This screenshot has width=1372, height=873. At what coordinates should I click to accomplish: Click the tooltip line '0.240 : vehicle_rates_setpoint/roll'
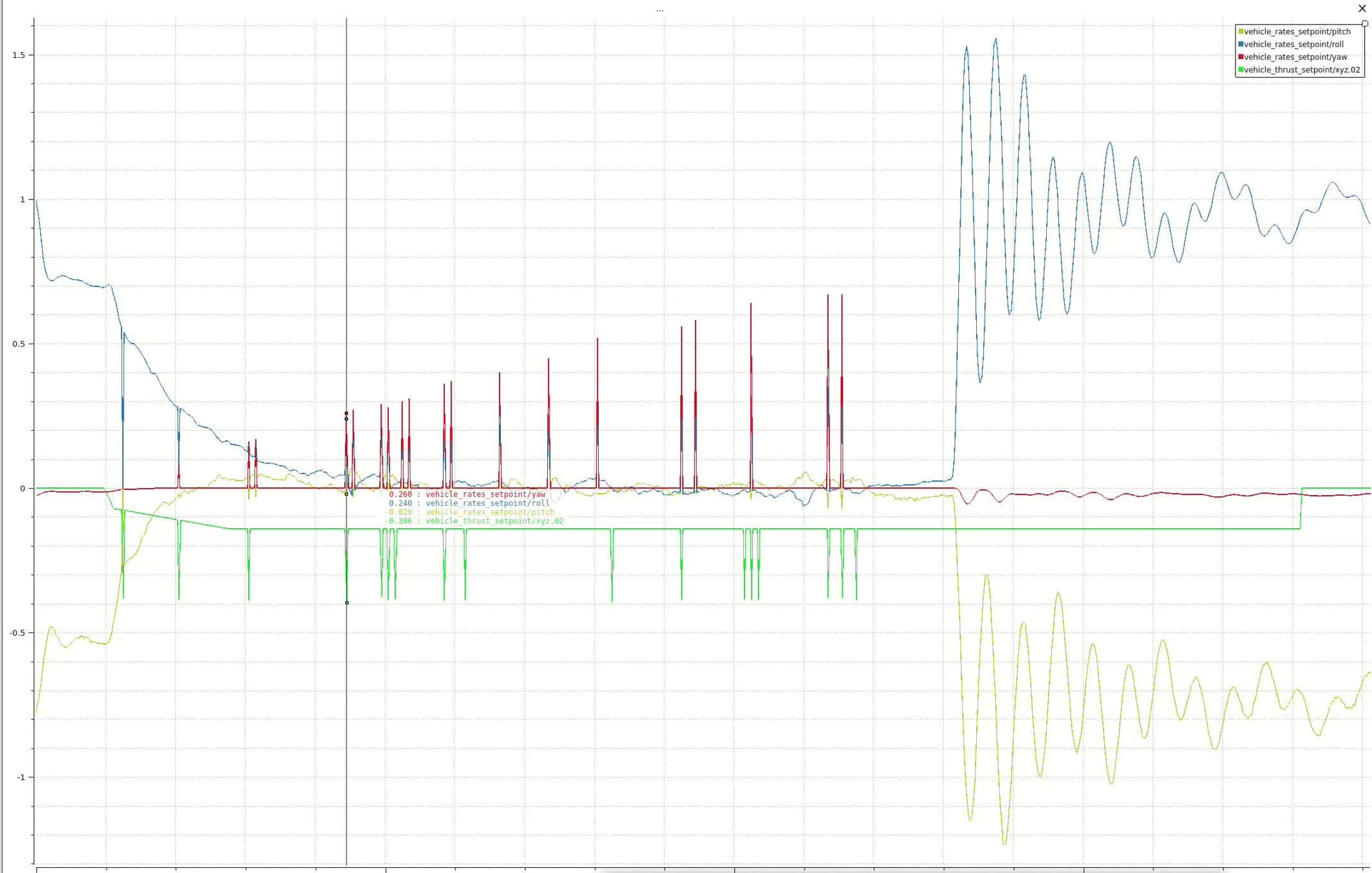point(469,503)
